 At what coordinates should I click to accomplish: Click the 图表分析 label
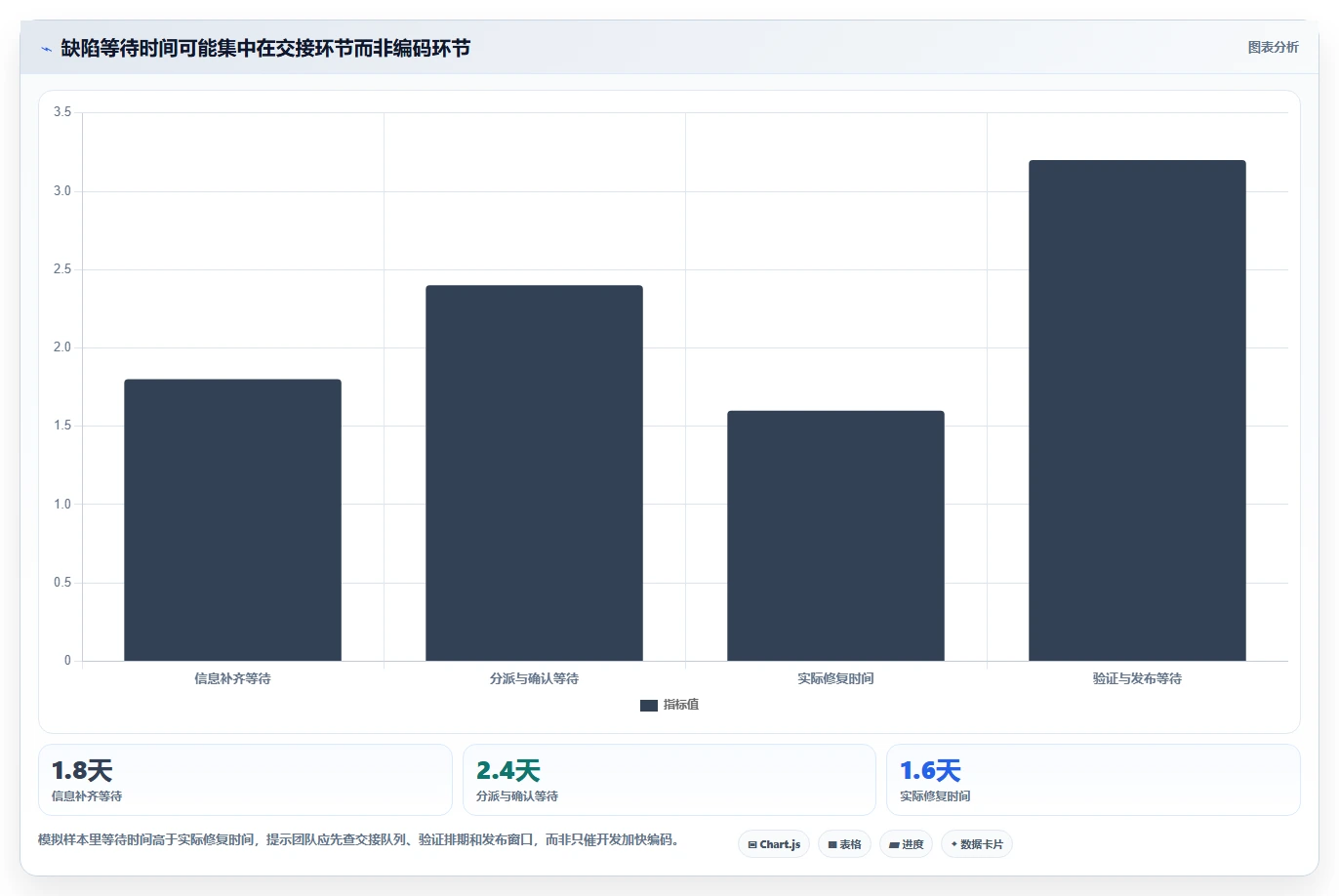coord(1273,47)
